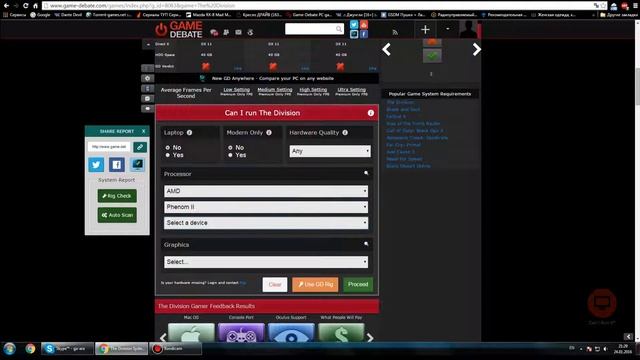Click the search icon in Processor header
640x360 pixels.
click(366, 173)
